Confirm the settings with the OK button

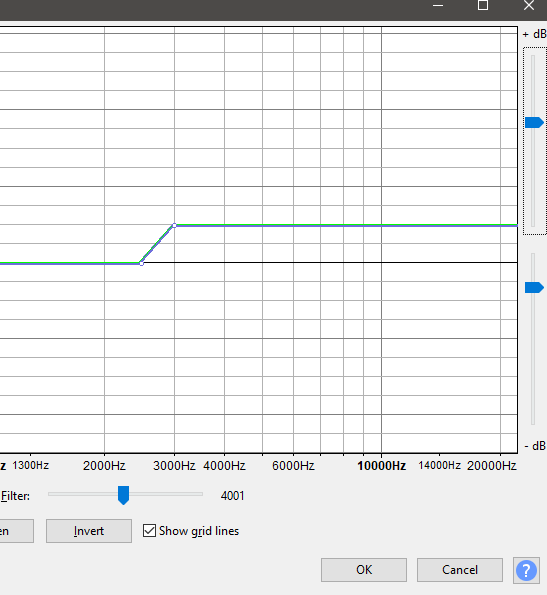click(364, 570)
